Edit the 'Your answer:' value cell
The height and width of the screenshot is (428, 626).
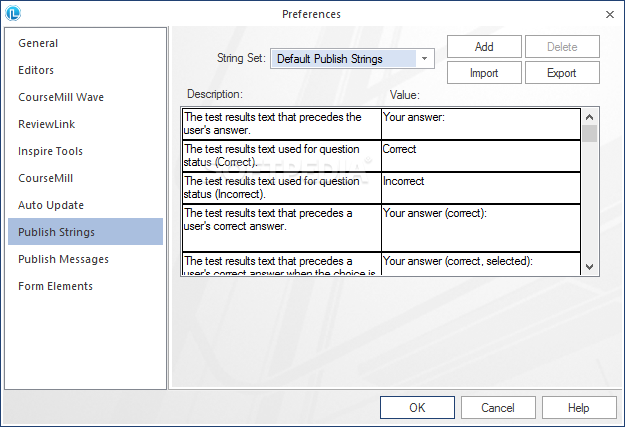click(x=480, y=123)
